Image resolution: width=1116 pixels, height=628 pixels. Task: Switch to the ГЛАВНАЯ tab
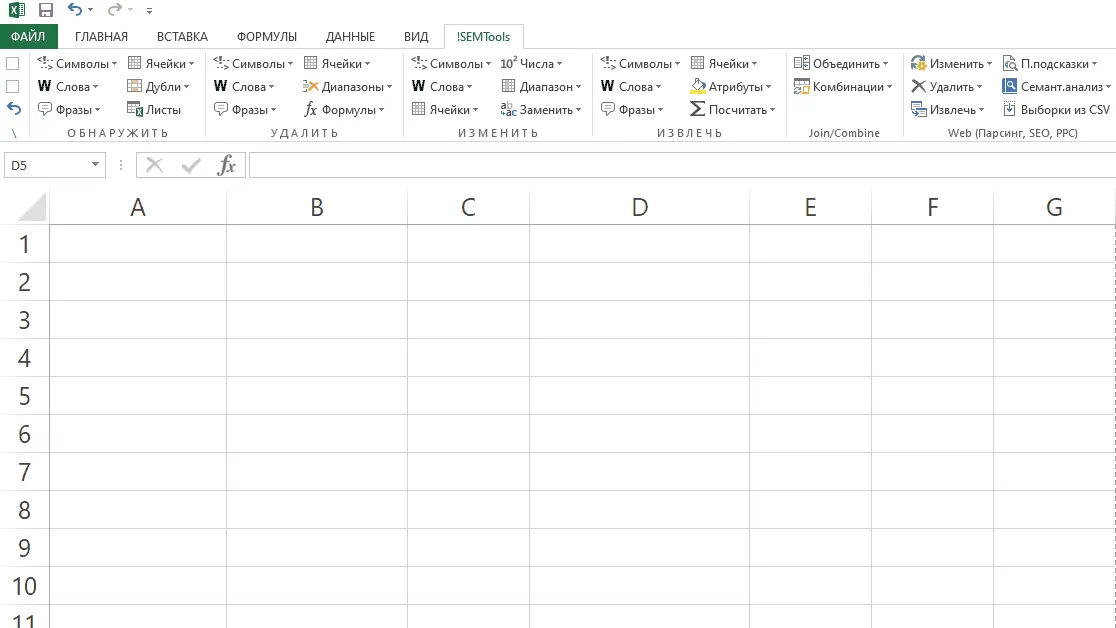tap(101, 36)
